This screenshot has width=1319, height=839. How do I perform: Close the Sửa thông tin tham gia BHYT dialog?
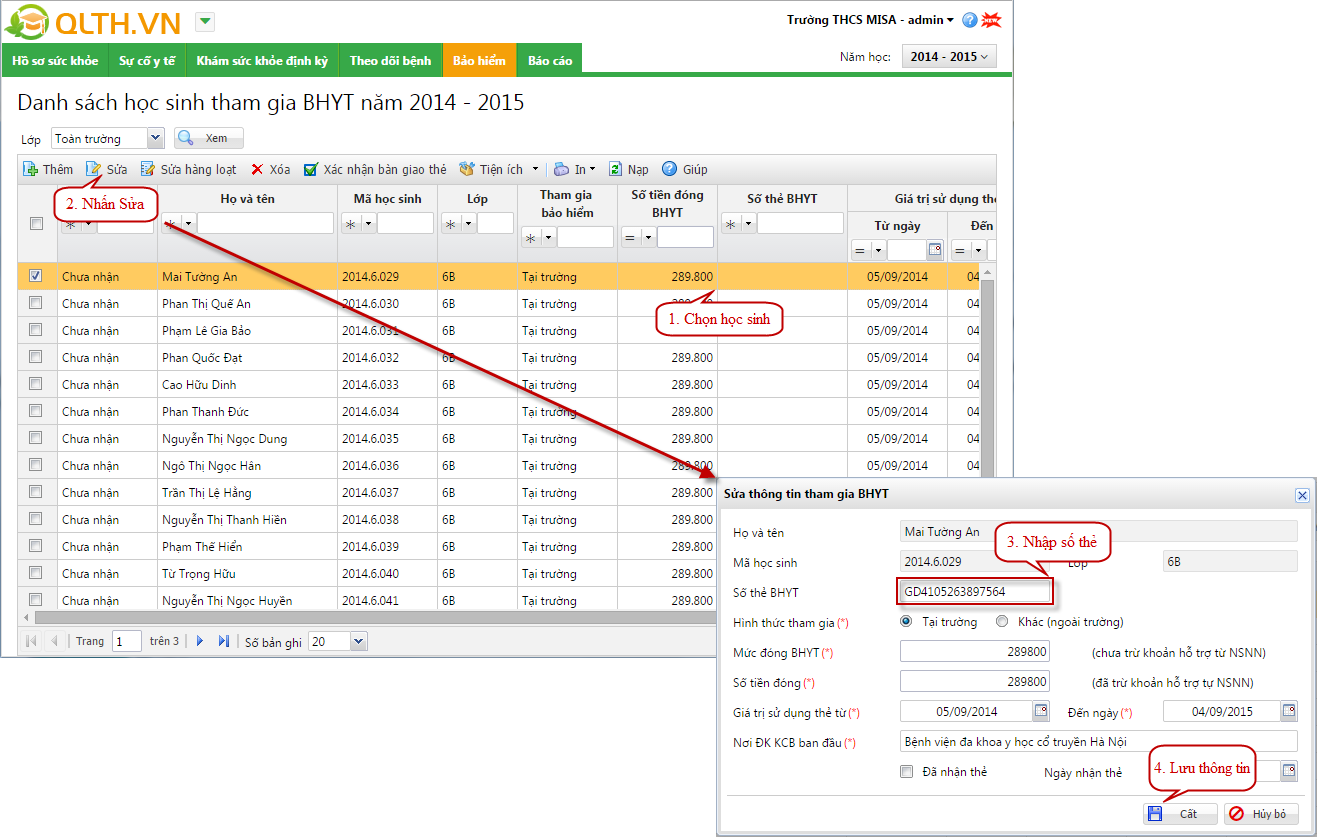tap(1302, 495)
